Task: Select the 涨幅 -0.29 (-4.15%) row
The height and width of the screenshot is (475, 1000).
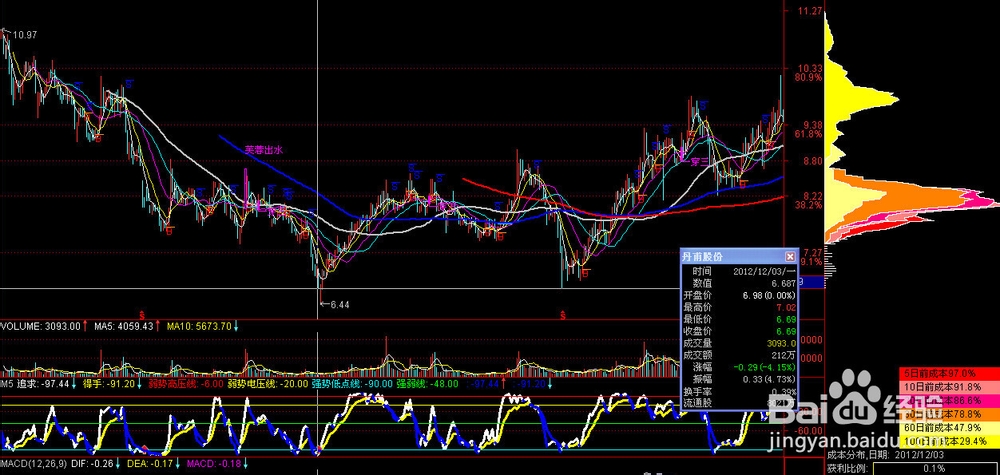Action: pos(739,367)
